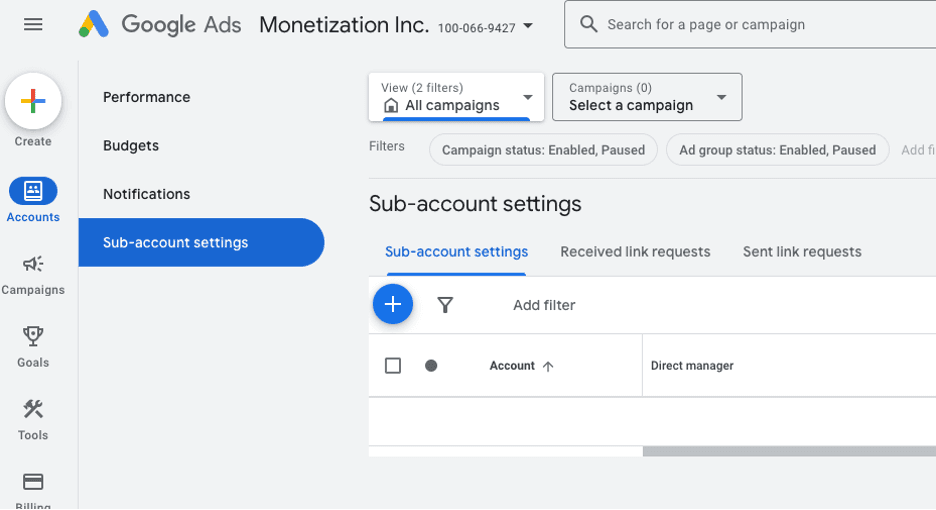Open the Select a campaign dropdown
936x510 pixels.
click(x=647, y=97)
